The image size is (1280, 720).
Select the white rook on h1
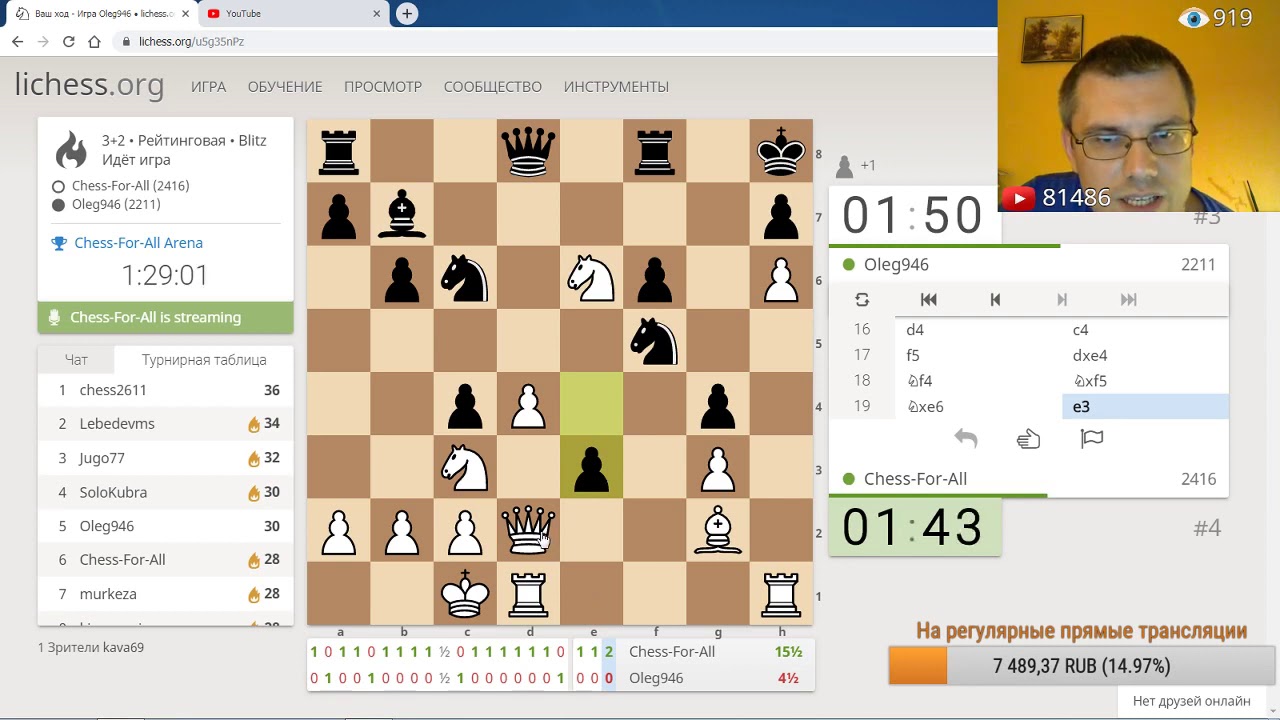click(781, 593)
